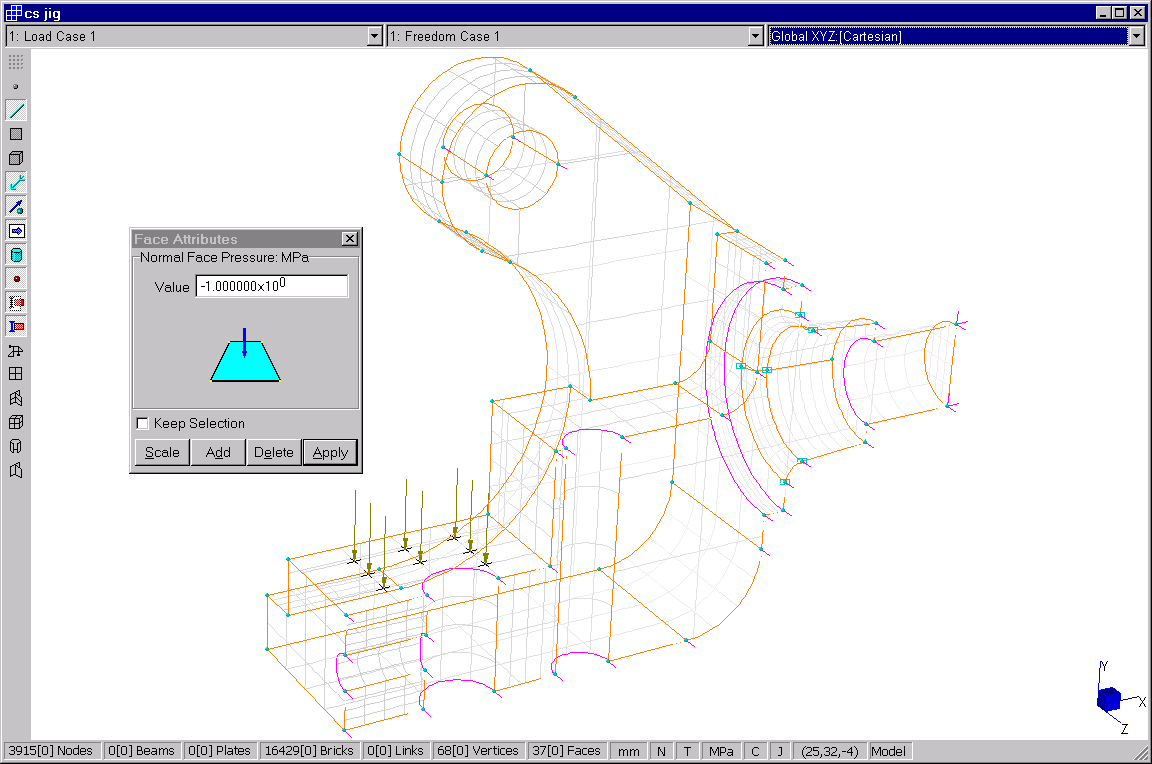Viewport: 1152px width, 764px height.
Task: Open the Global XYZ coordinate system dropdown
Action: (1136, 37)
